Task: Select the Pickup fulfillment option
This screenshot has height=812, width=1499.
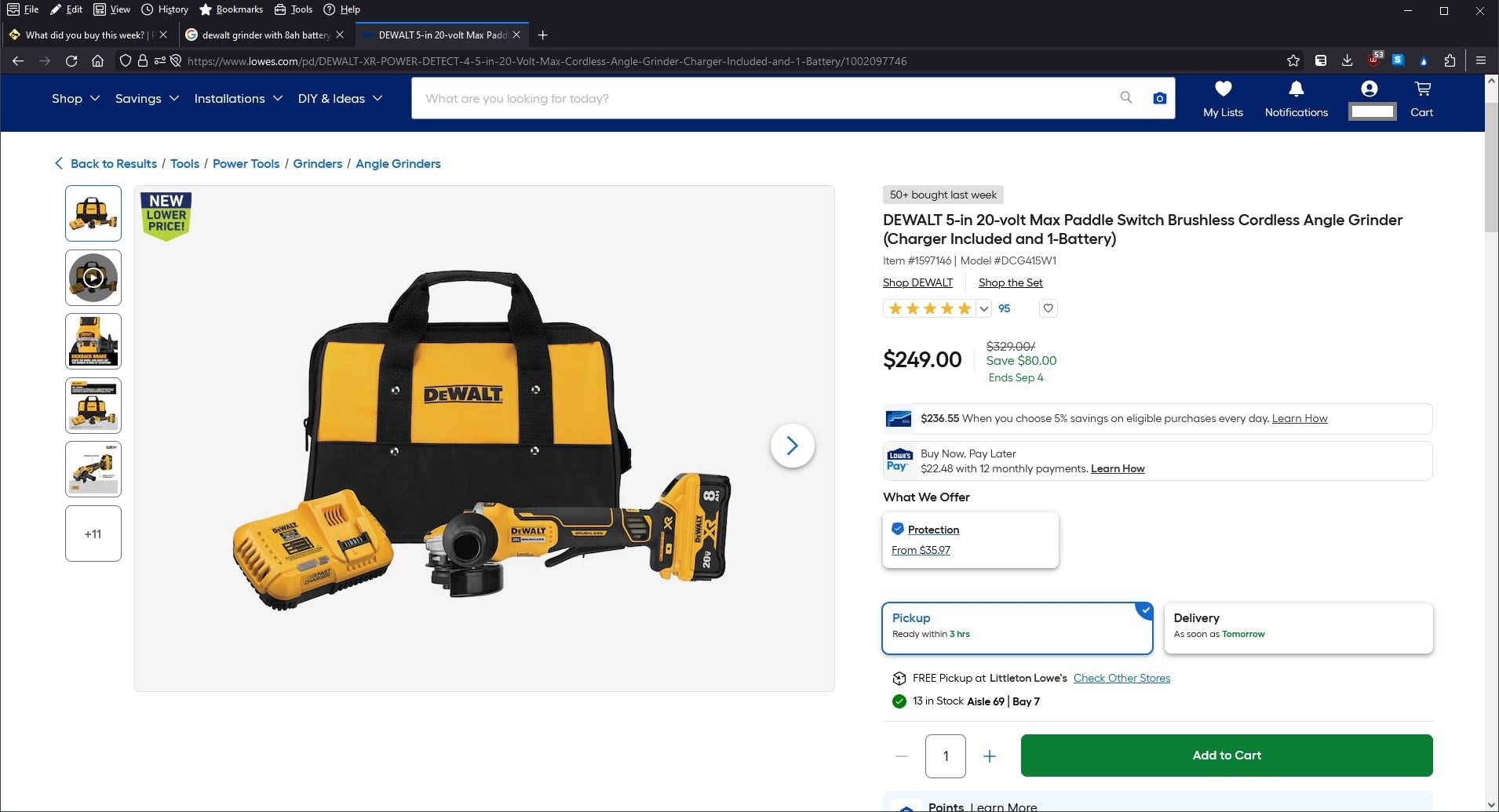Action: [1016, 628]
